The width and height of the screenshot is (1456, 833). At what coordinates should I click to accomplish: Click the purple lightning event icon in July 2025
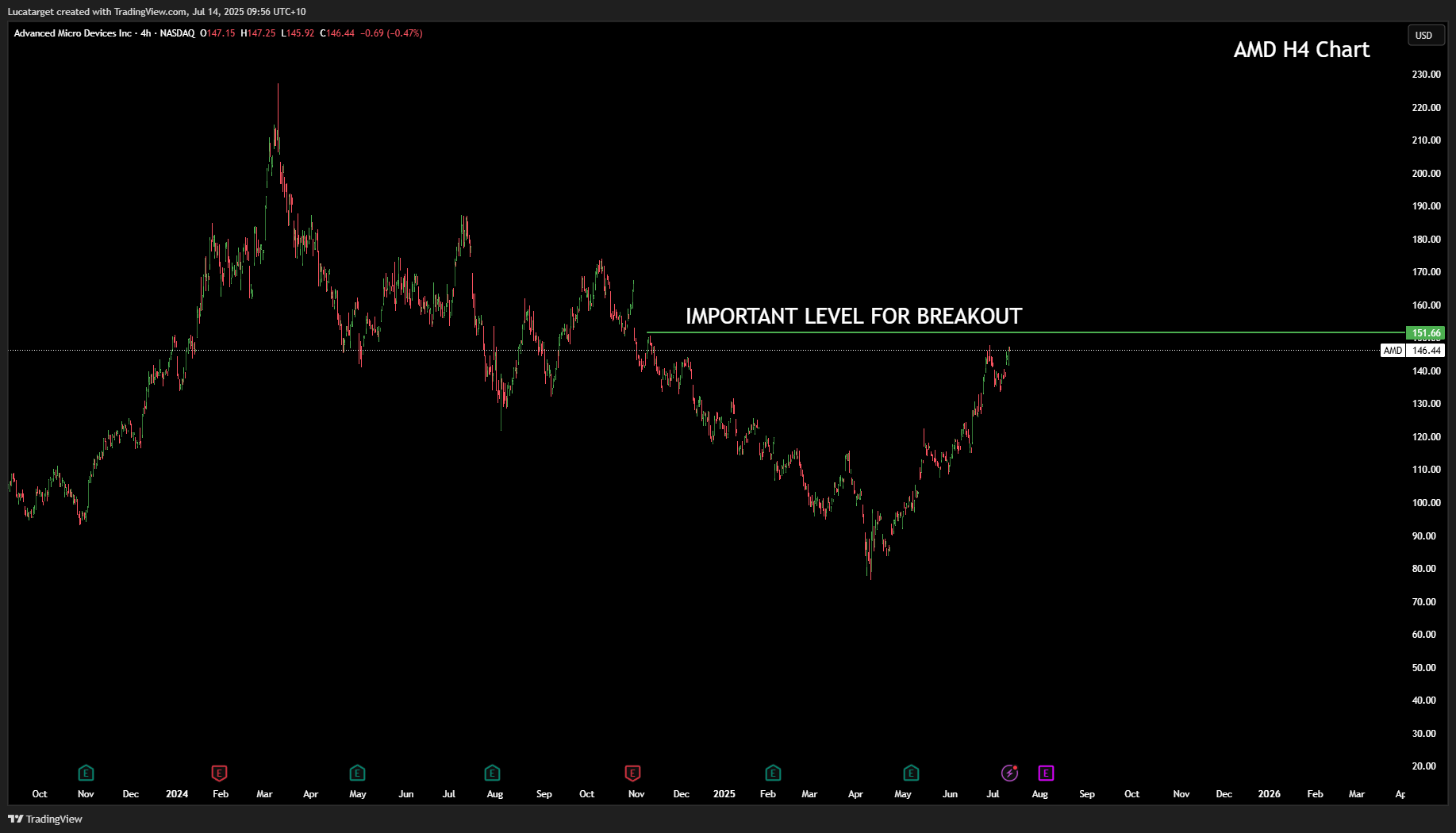coord(1009,773)
